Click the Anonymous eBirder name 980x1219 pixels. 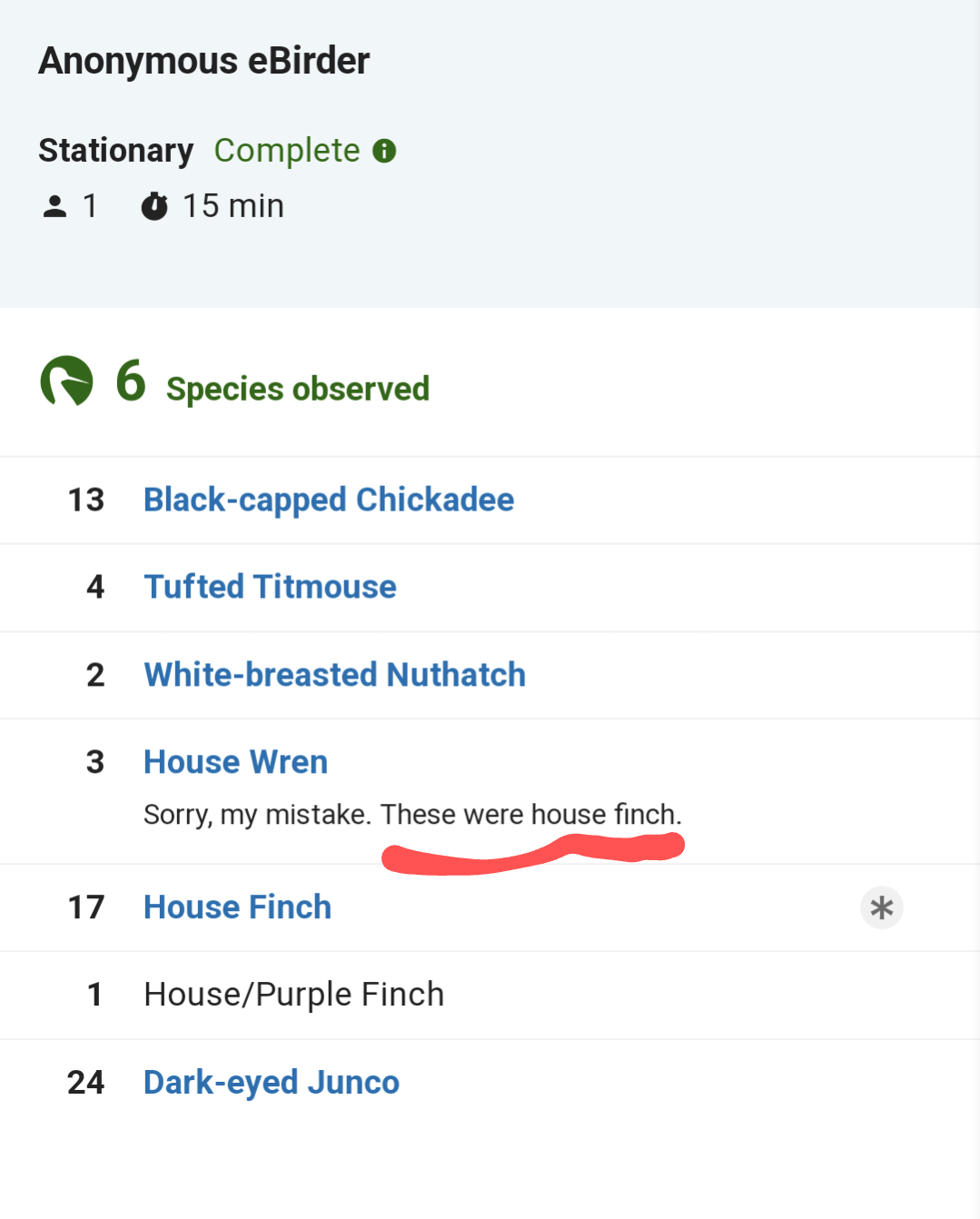[x=203, y=61]
